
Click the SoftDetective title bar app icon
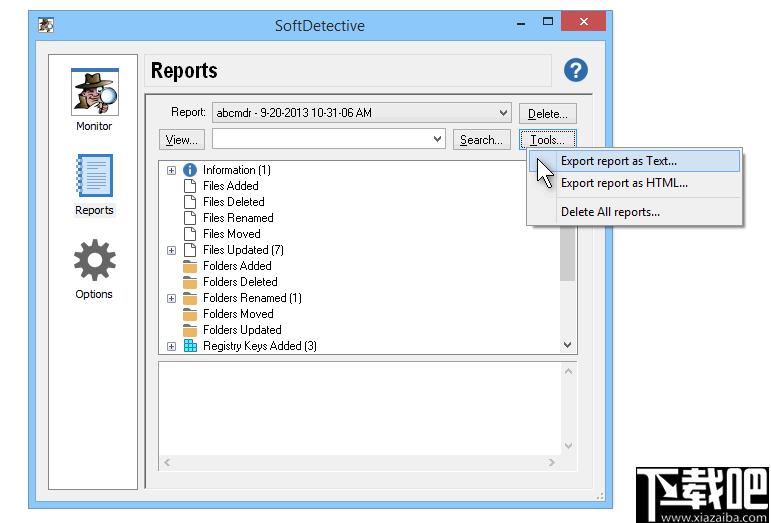[46, 25]
